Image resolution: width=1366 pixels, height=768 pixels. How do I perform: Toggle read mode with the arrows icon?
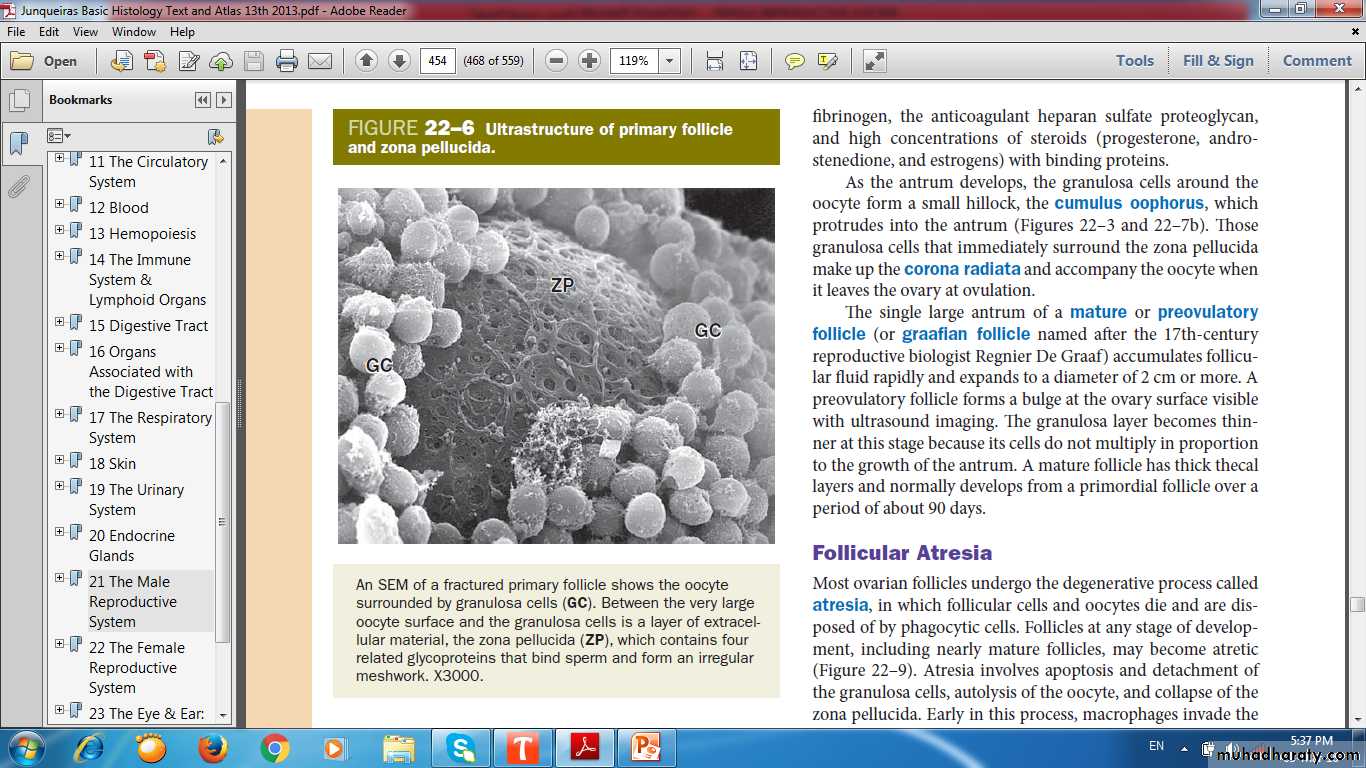tap(874, 61)
